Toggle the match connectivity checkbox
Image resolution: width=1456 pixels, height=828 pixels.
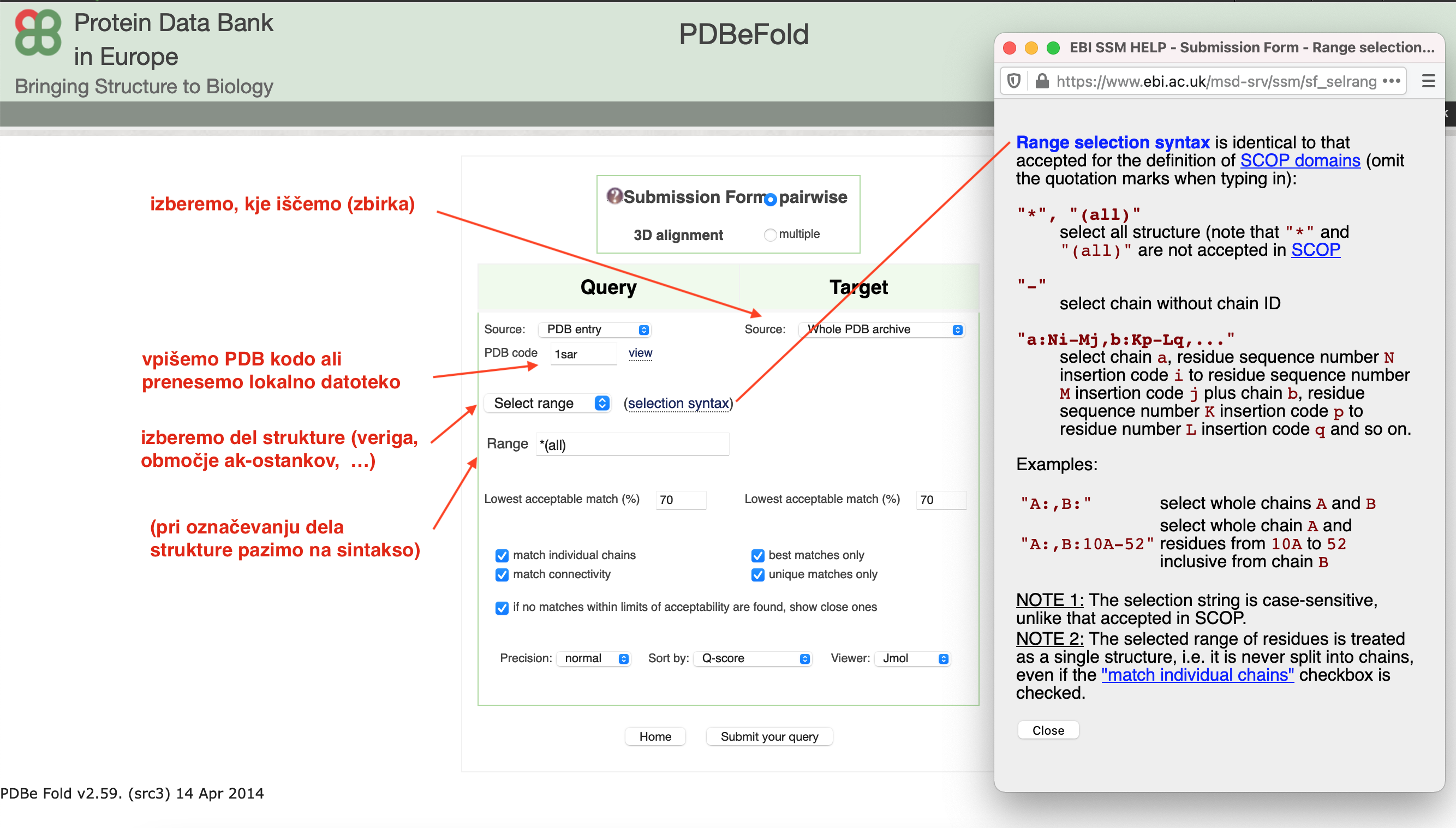502,575
